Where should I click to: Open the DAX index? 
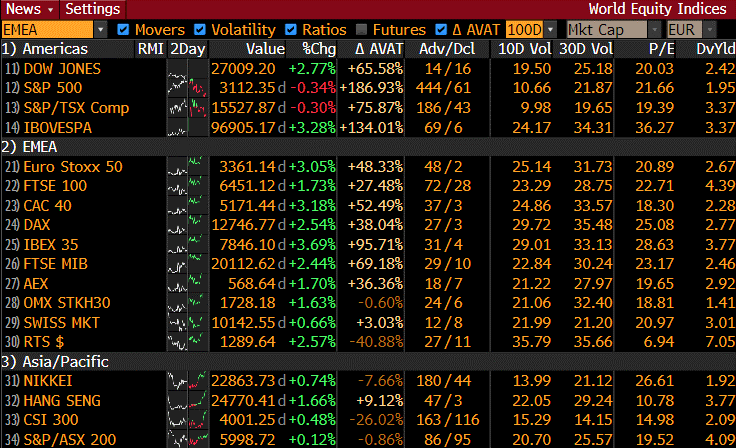click(x=37, y=225)
